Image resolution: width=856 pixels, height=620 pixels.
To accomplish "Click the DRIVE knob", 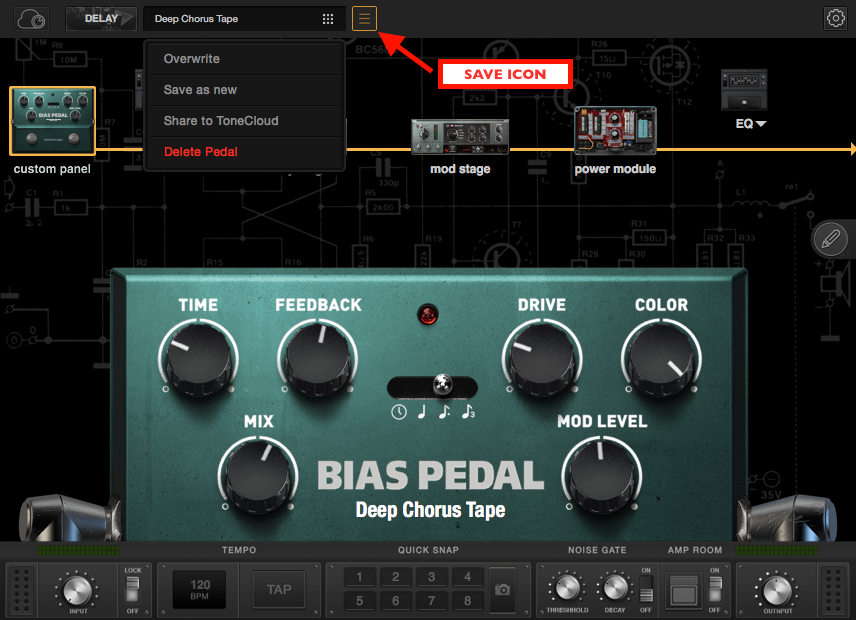I will point(542,358).
